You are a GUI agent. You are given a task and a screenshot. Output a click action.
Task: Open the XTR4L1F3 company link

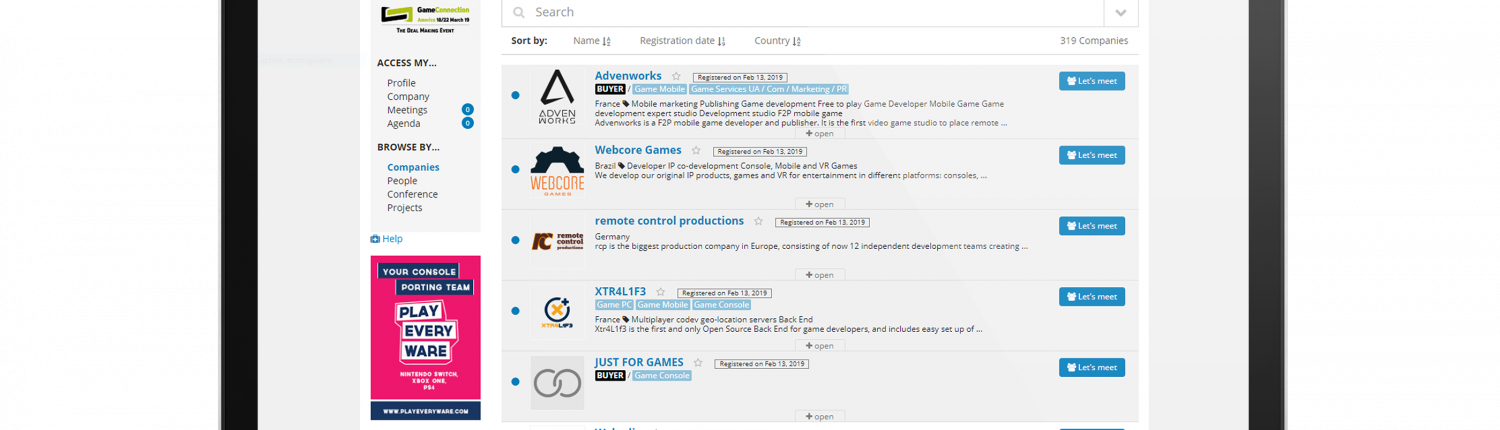pos(620,292)
